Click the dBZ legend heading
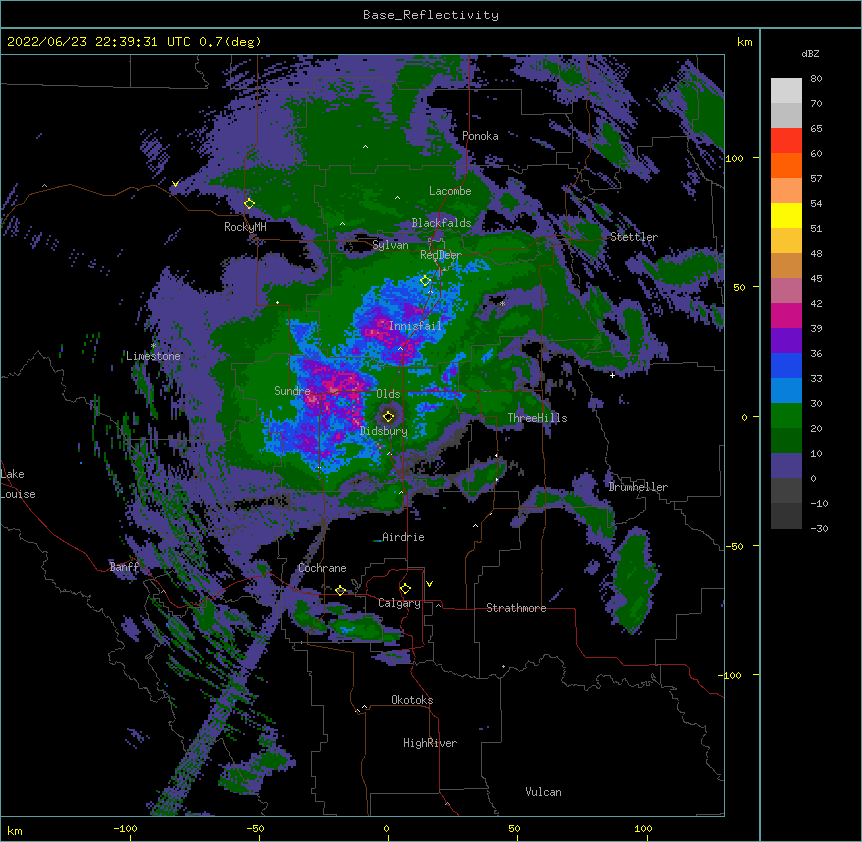Viewport: 862px width, 842px height. coord(810,54)
